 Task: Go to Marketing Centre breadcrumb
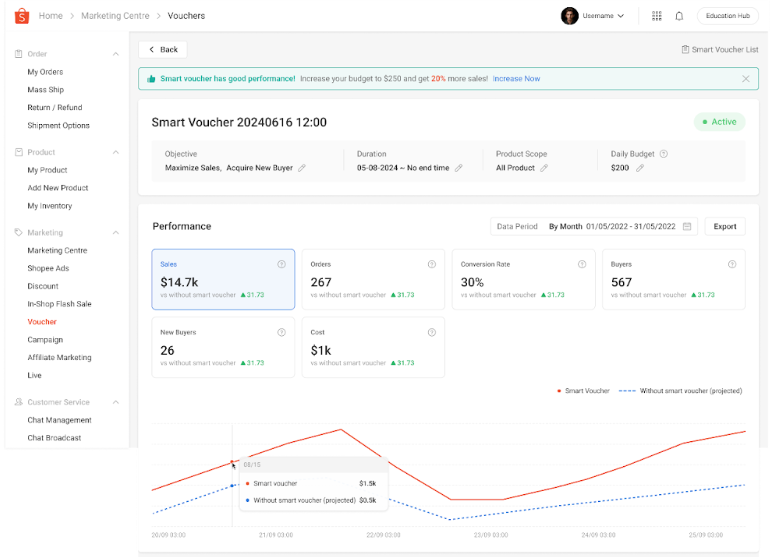click(x=115, y=16)
